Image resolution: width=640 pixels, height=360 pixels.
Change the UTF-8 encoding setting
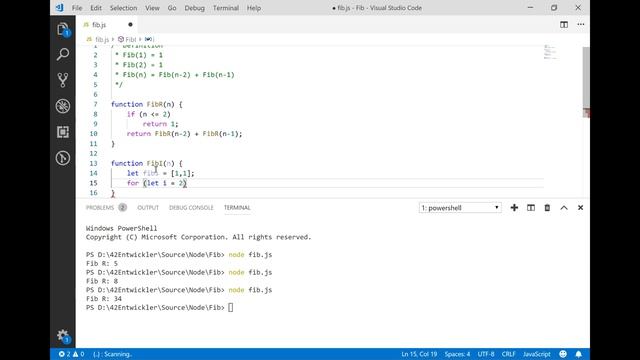pyautogui.click(x=486, y=354)
